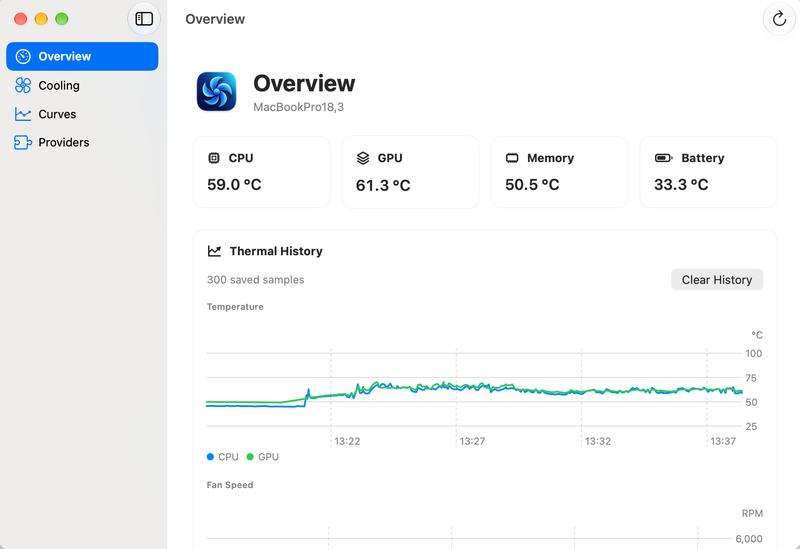
Task: Click the CPU temperature 59.0 °C
Action: click(234, 184)
